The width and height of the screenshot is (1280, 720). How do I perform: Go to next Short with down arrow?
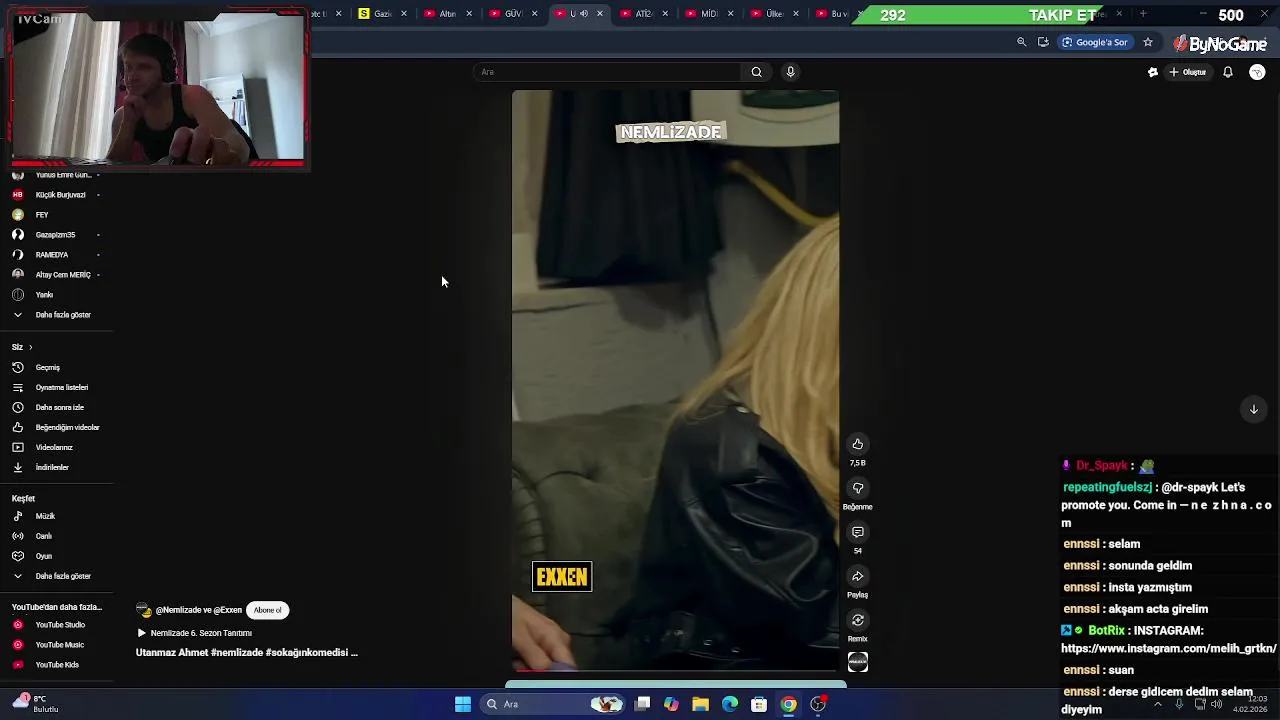1253,409
